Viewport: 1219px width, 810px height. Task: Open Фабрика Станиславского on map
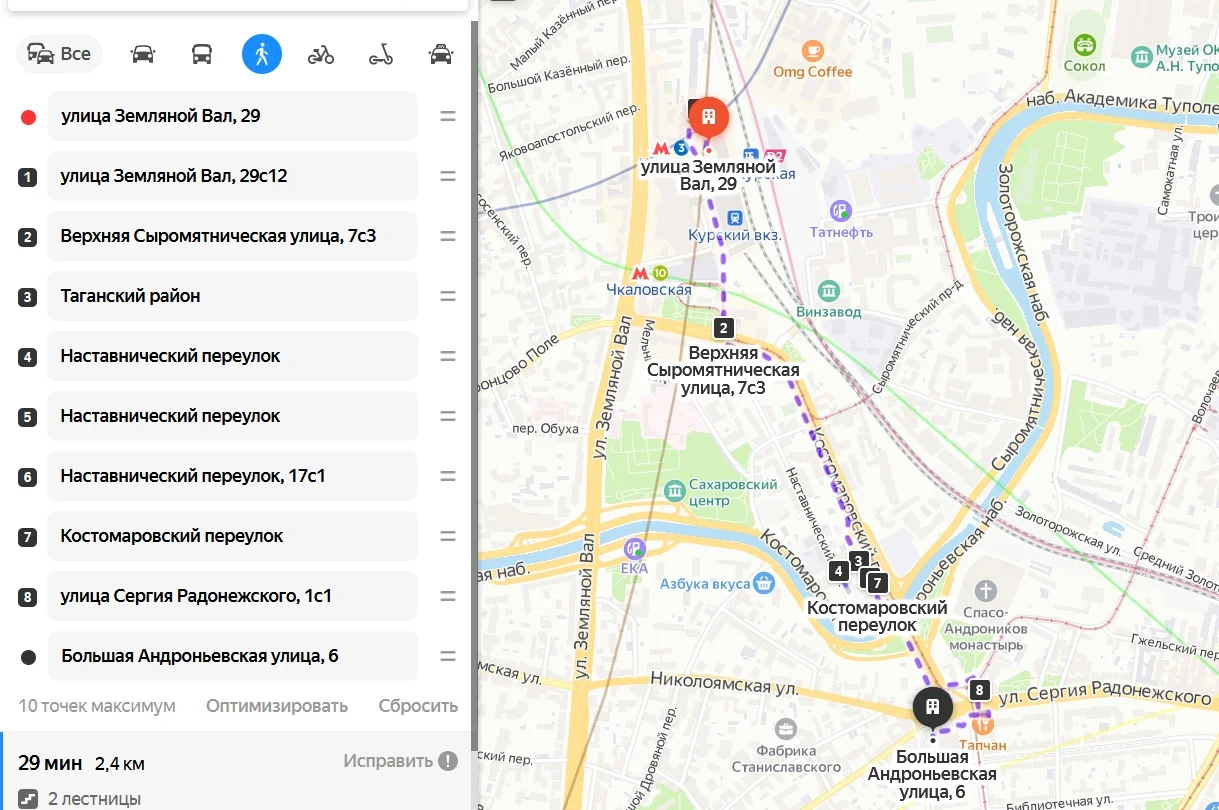click(787, 728)
